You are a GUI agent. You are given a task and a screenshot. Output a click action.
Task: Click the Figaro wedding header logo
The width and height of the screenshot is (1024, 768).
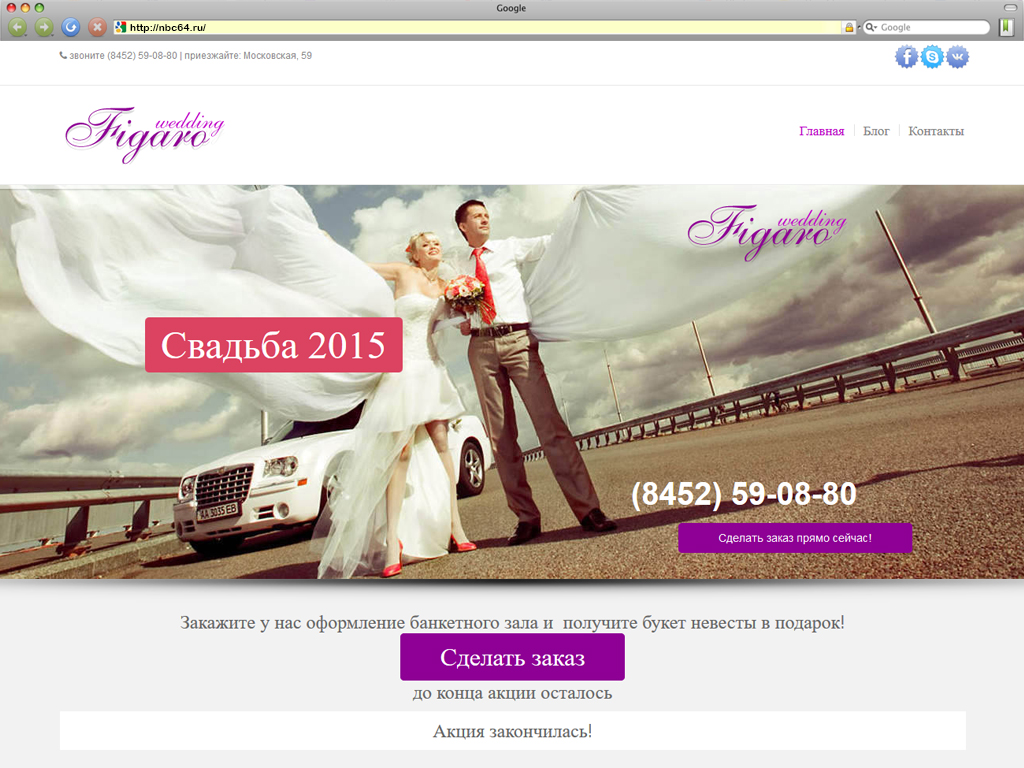pos(144,134)
